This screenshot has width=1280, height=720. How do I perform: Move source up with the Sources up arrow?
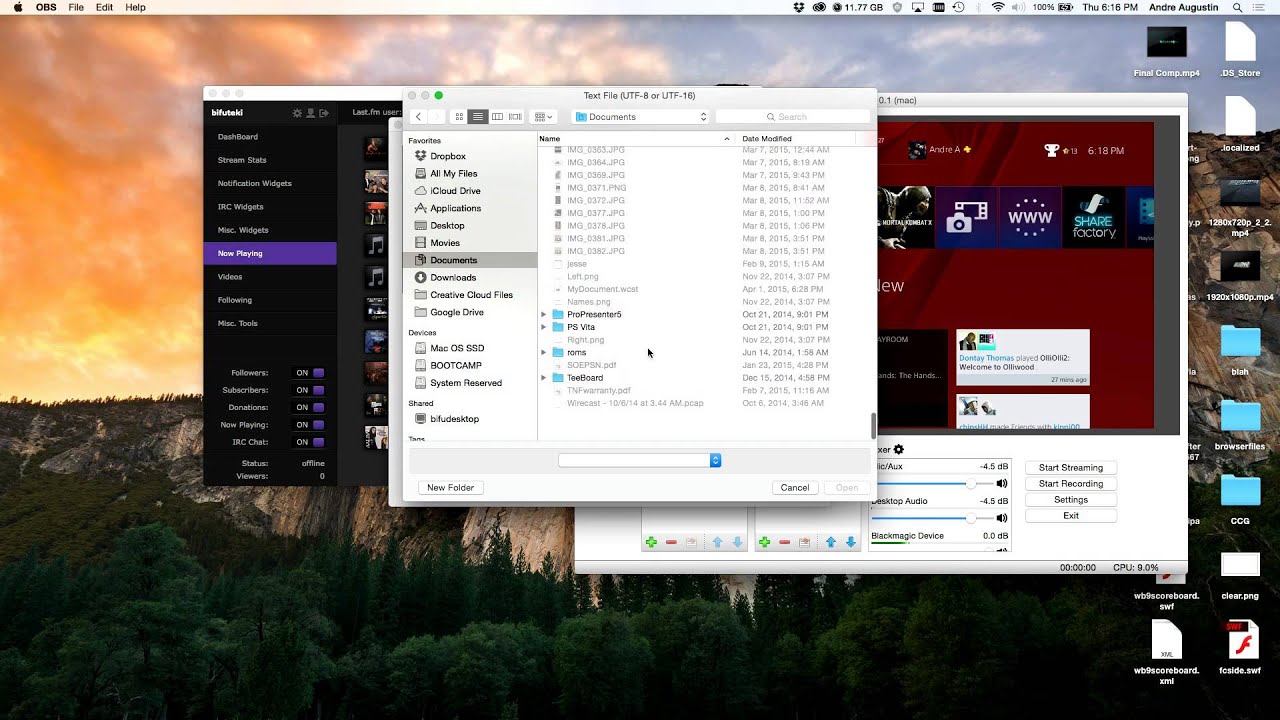[x=830, y=542]
